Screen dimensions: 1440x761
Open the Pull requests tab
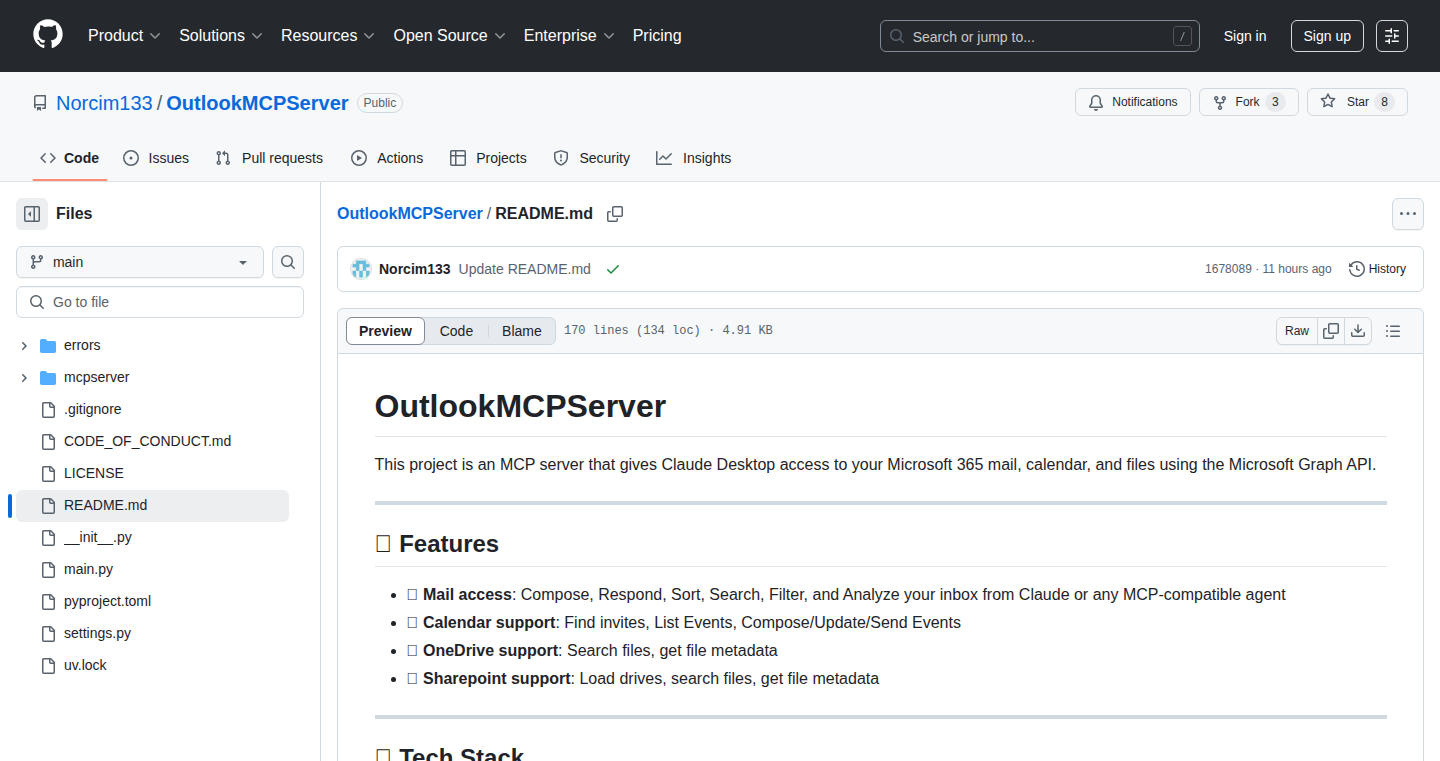[x=269, y=158]
